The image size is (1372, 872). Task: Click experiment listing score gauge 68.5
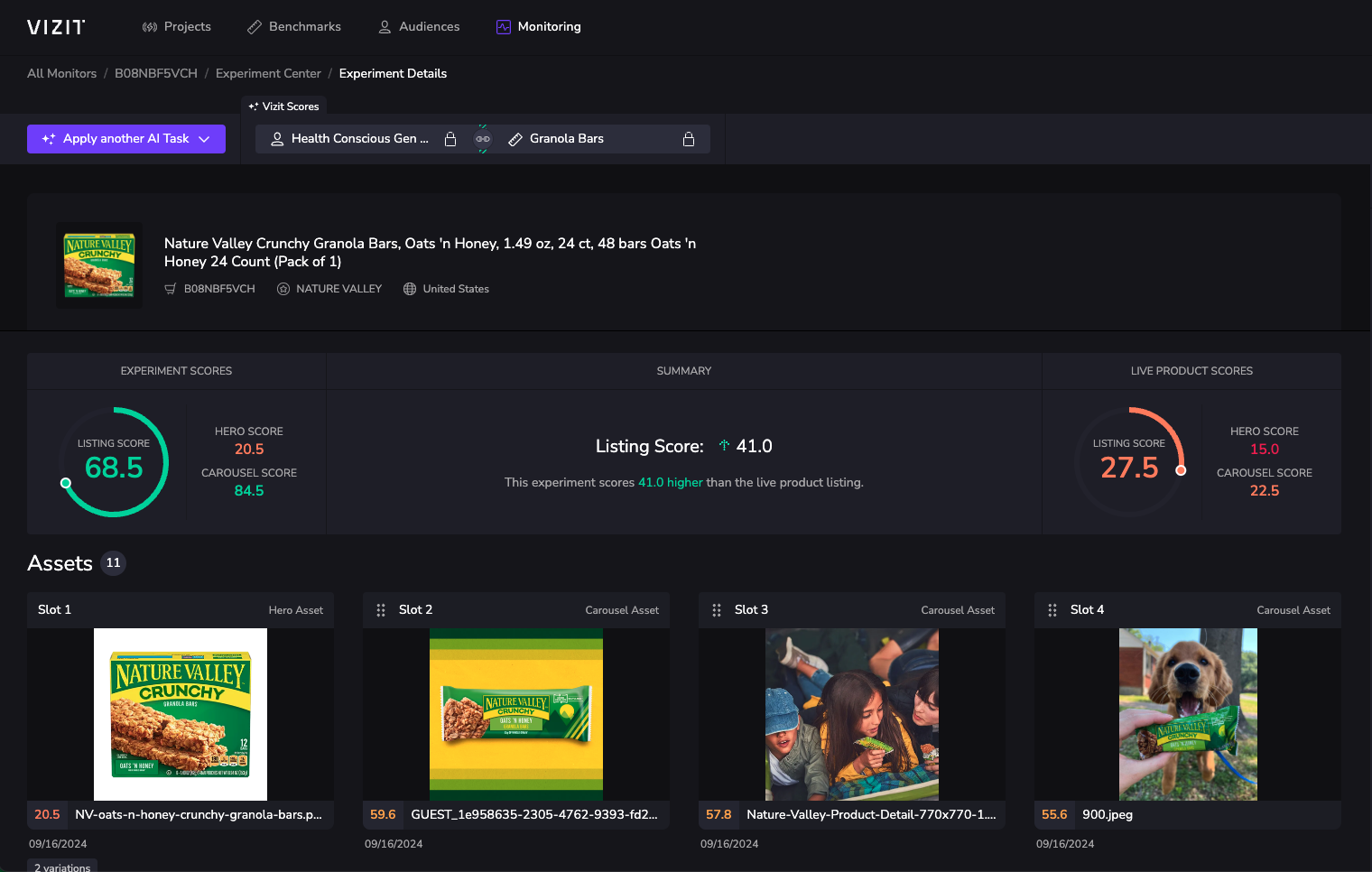(x=114, y=462)
